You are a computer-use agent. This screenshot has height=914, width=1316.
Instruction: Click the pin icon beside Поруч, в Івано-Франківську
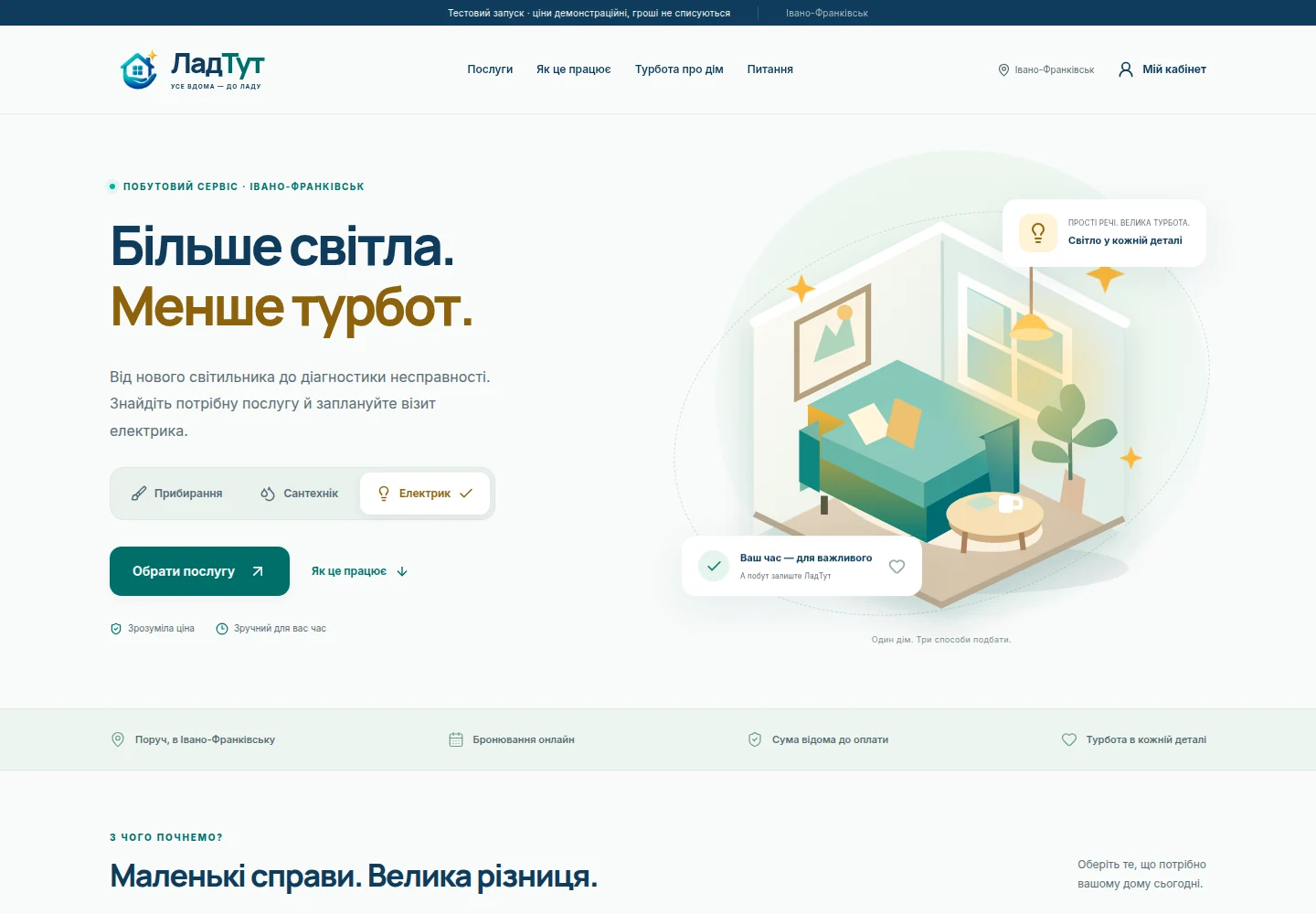click(118, 739)
